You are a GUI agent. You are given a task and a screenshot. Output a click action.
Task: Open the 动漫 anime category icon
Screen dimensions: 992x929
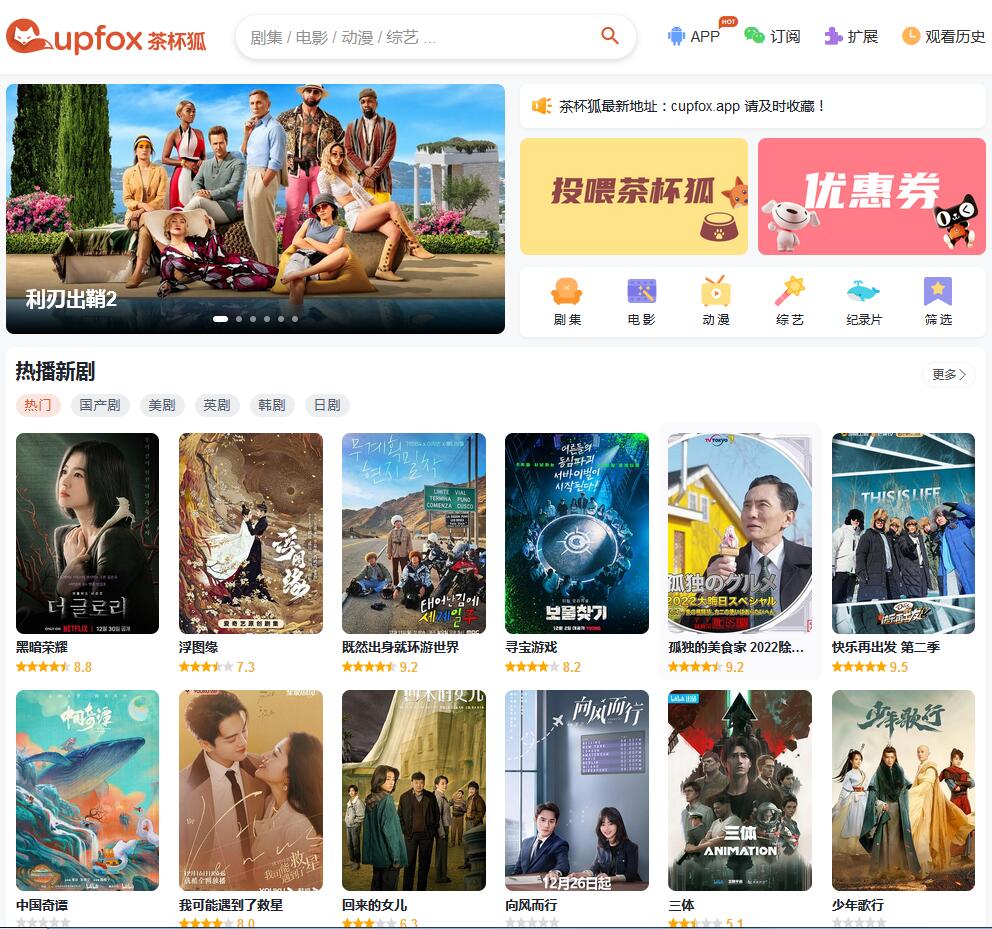click(x=715, y=292)
